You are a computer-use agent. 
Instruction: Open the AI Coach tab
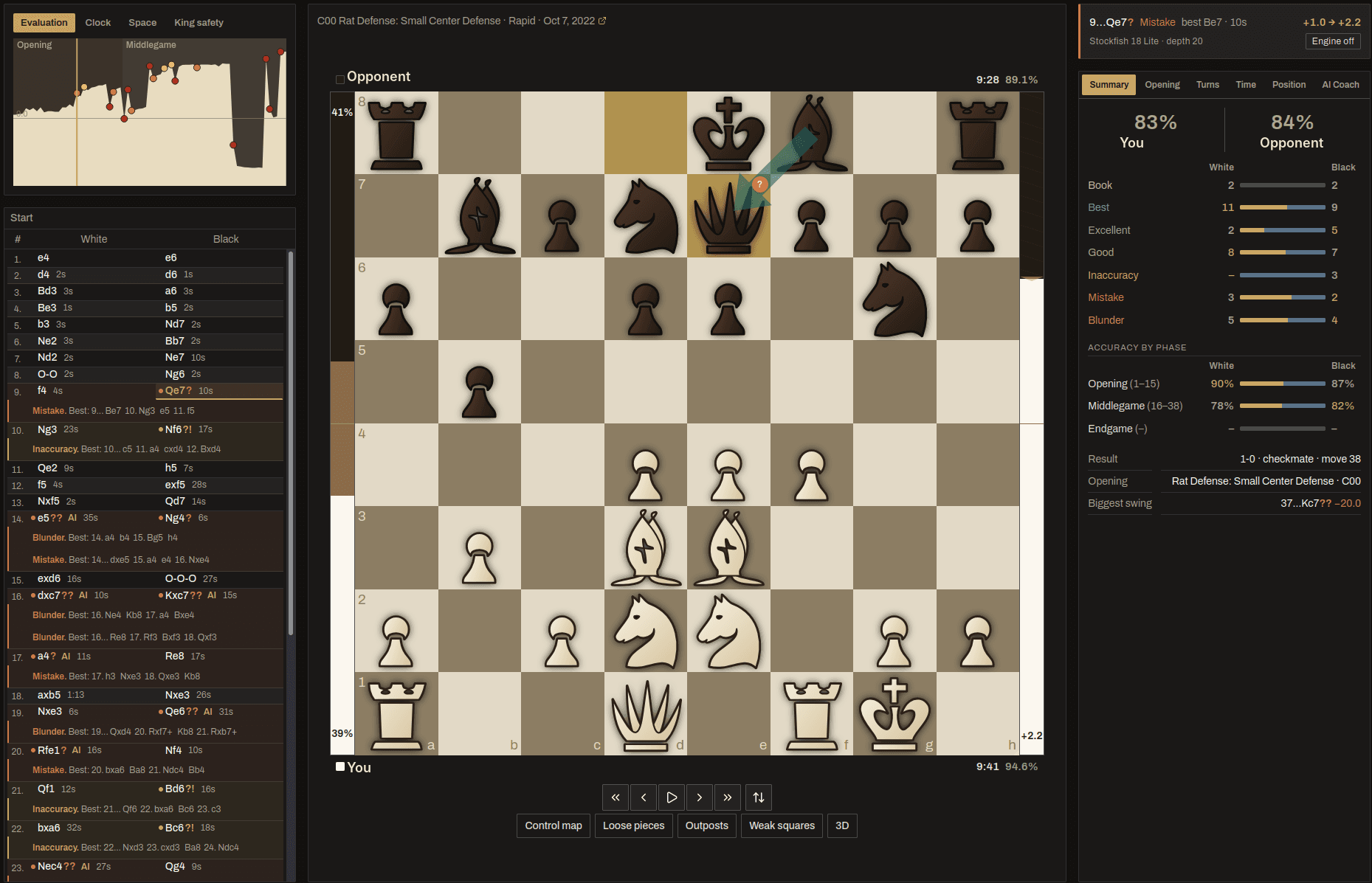coord(1340,85)
